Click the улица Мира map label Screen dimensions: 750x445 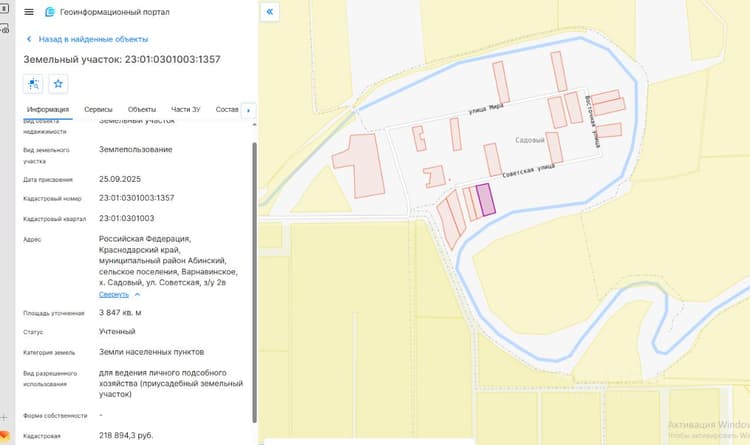(486, 110)
